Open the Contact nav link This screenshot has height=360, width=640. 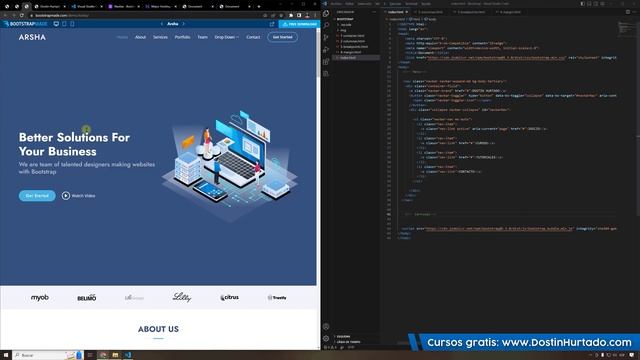click(x=253, y=37)
